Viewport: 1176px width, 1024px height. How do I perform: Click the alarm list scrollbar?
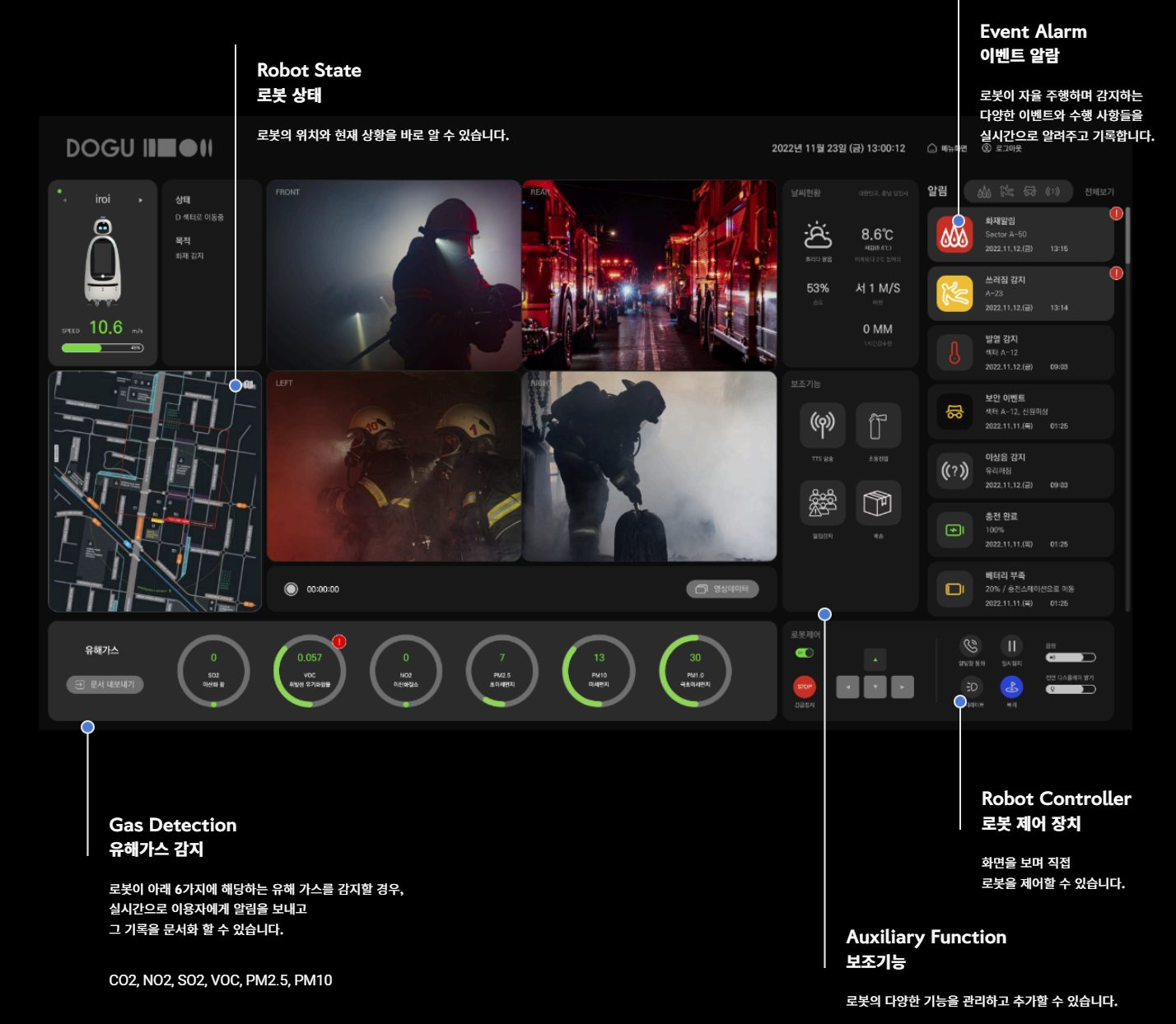(1127, 235)
